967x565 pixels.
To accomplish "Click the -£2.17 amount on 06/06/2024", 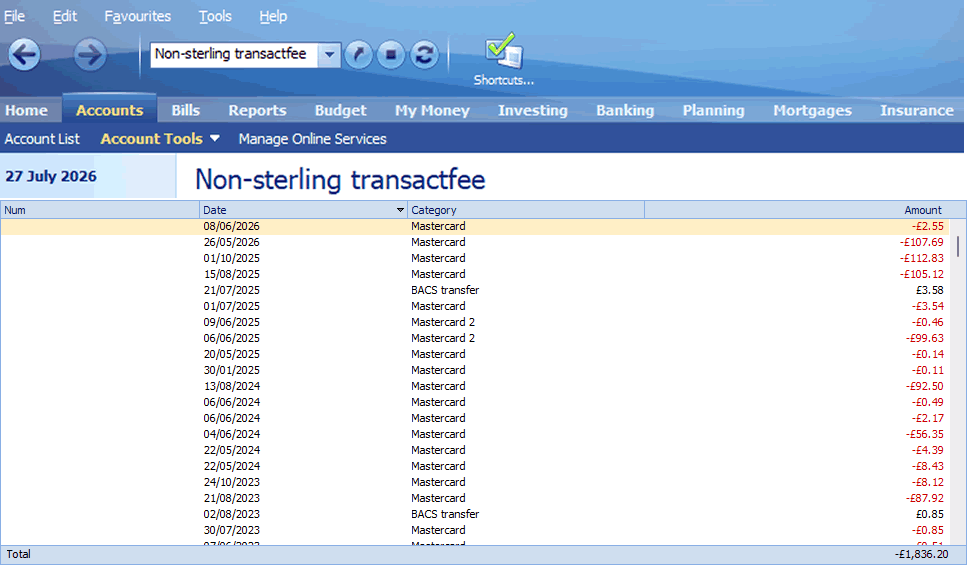I will pyautogui.click(x=928, y=419).
